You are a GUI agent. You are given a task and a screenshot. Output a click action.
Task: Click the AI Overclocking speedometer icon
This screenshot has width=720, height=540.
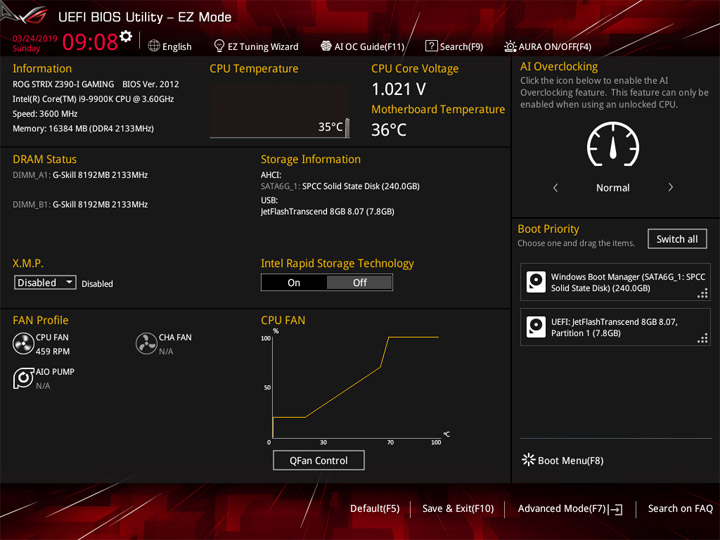coord(613,145)
